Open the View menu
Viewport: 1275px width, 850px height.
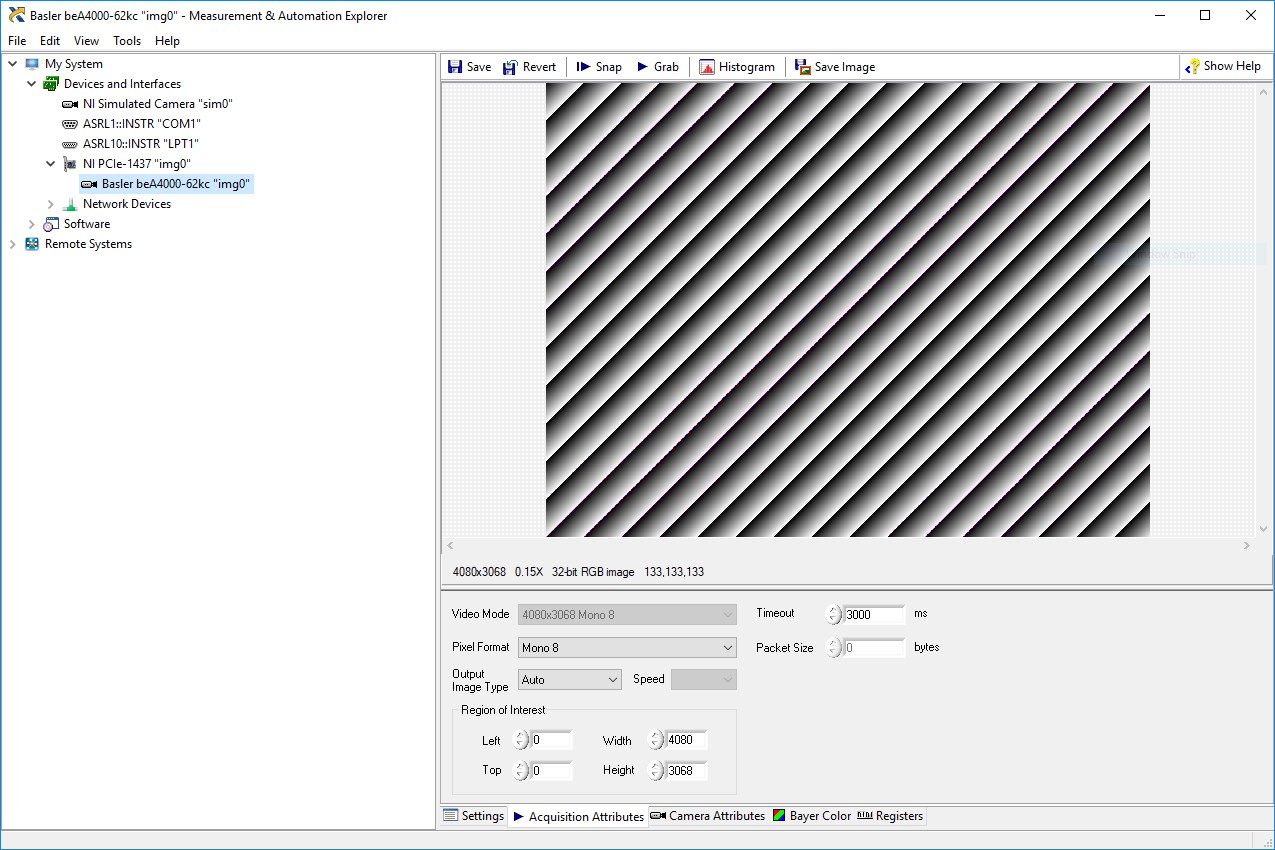pos(86,41)
